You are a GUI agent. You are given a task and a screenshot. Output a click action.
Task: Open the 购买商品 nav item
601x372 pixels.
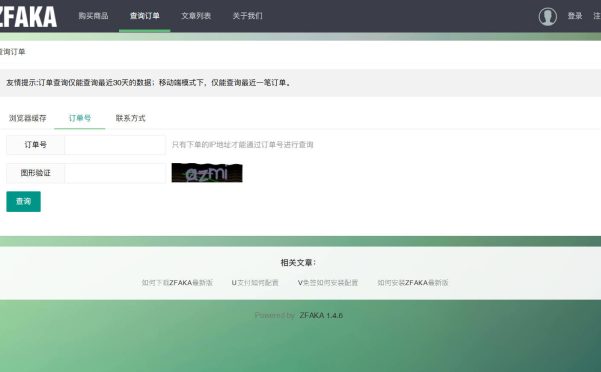[x=93, y=16]
